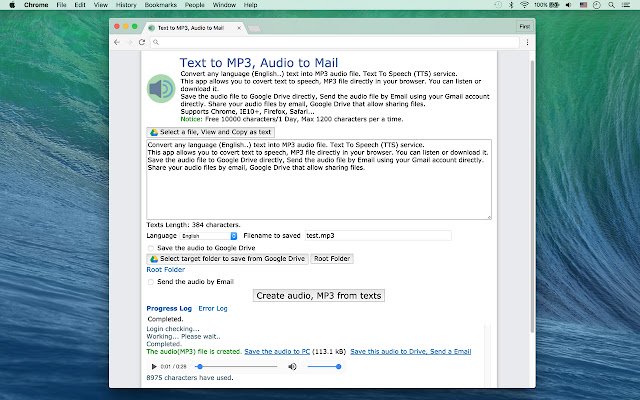Click the page vertical scrollbar
Screen dimensions: 640x400
532,196
